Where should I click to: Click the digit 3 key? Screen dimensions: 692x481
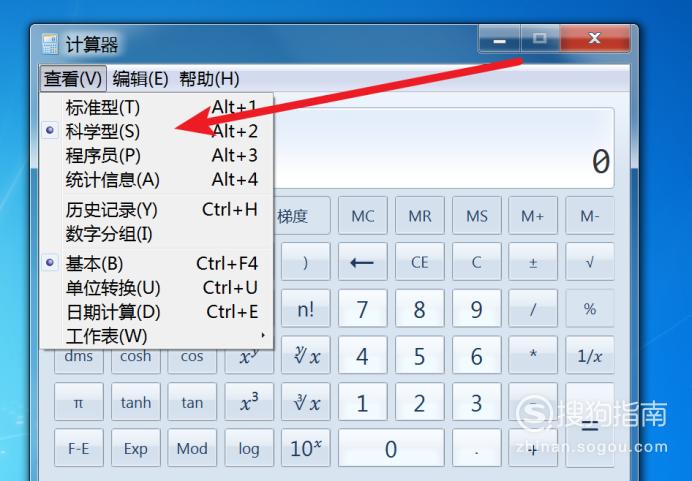[x=477, y=402]
